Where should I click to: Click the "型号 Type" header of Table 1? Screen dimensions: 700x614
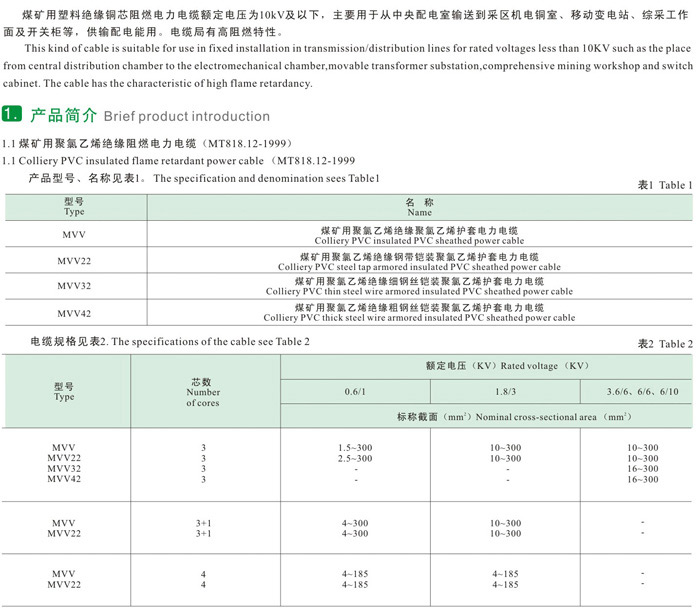tap(74, 207)
